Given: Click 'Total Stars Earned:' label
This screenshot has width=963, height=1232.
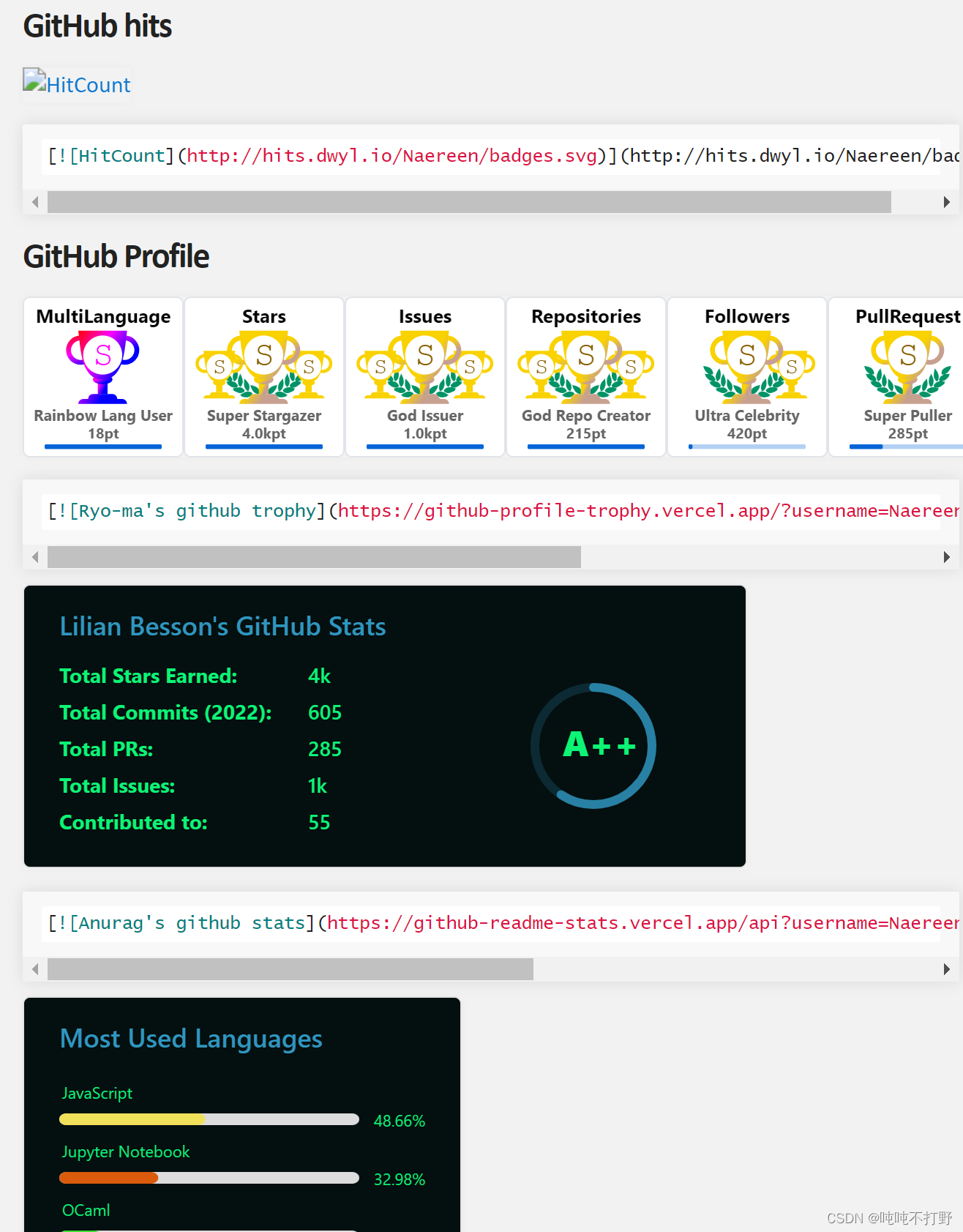Looking at the screenshot, I should click(x=149, y=676).
